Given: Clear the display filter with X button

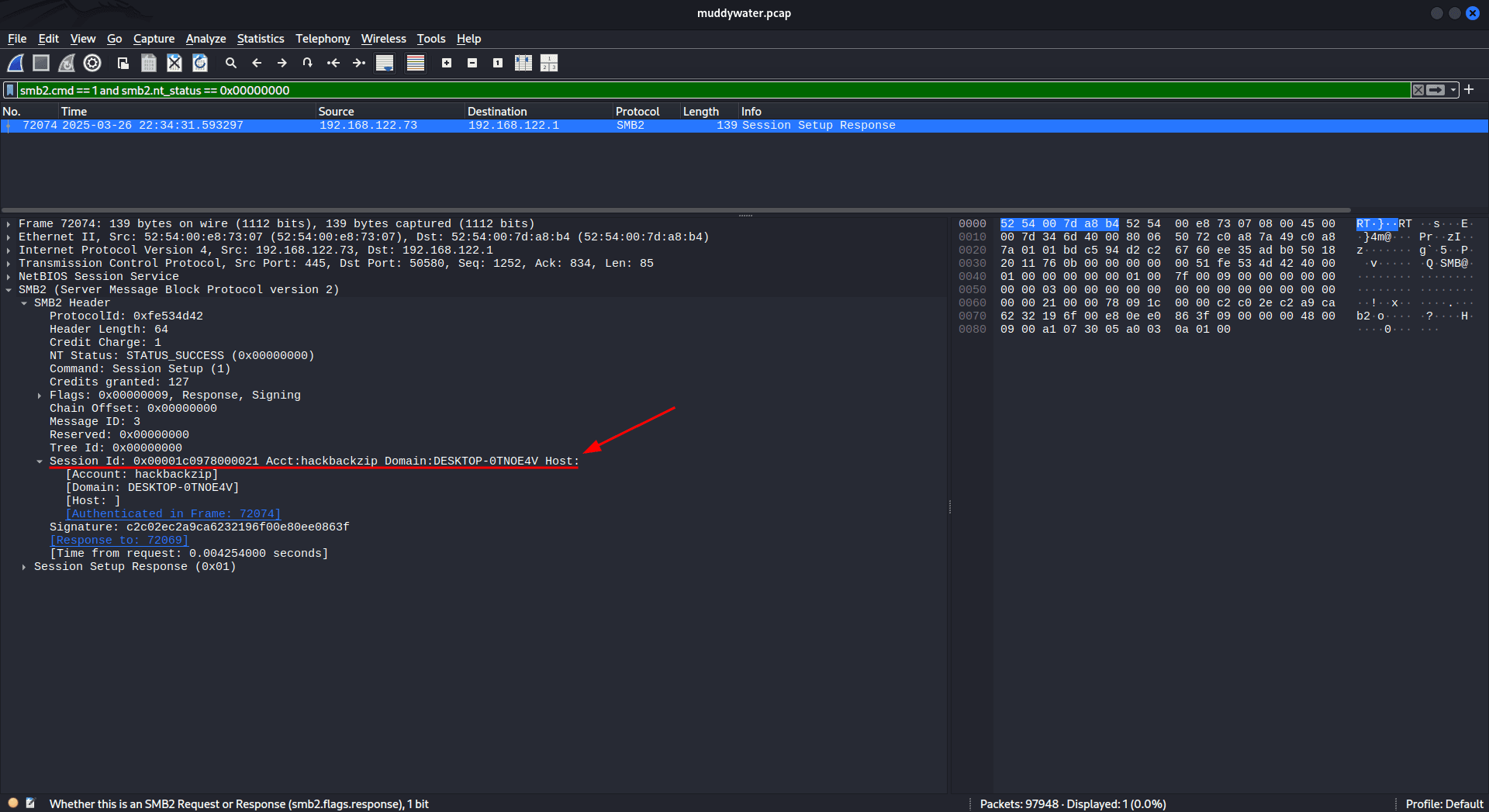Looking at the screenshot, I should point(1418,91).
